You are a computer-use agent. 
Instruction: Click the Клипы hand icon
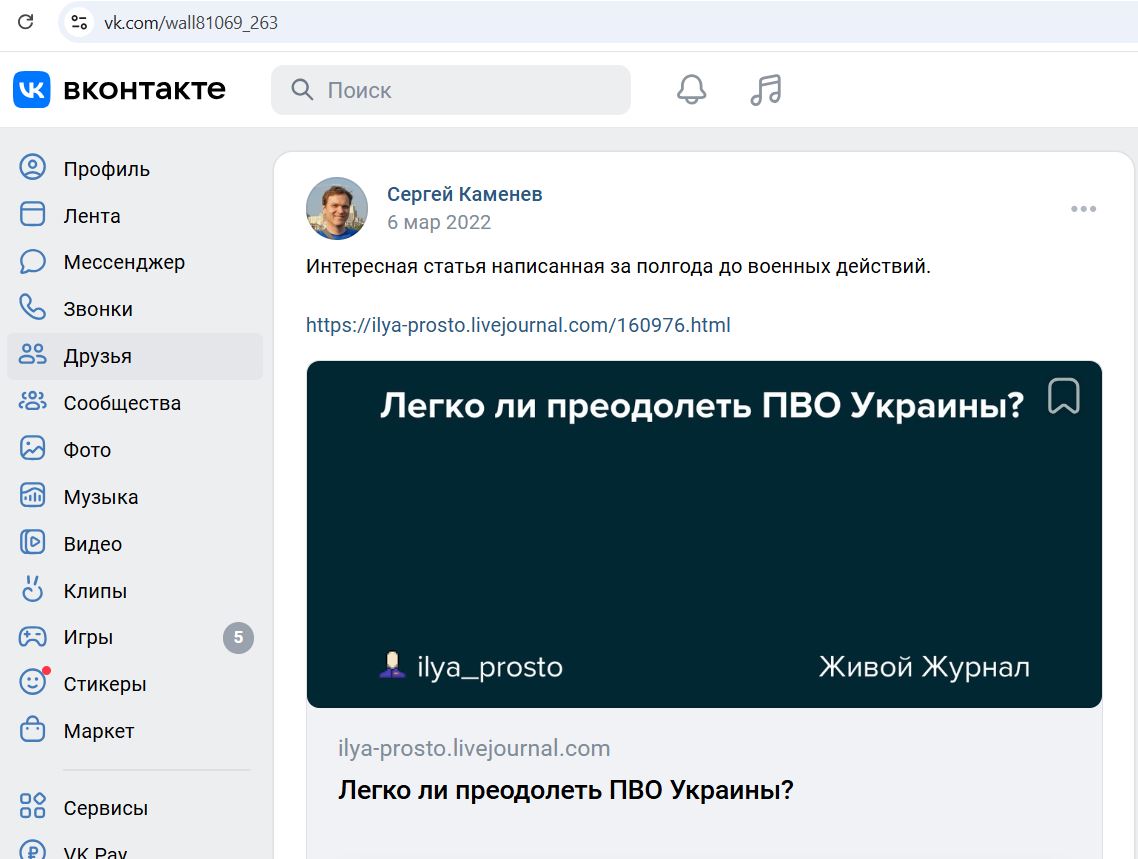32,589
